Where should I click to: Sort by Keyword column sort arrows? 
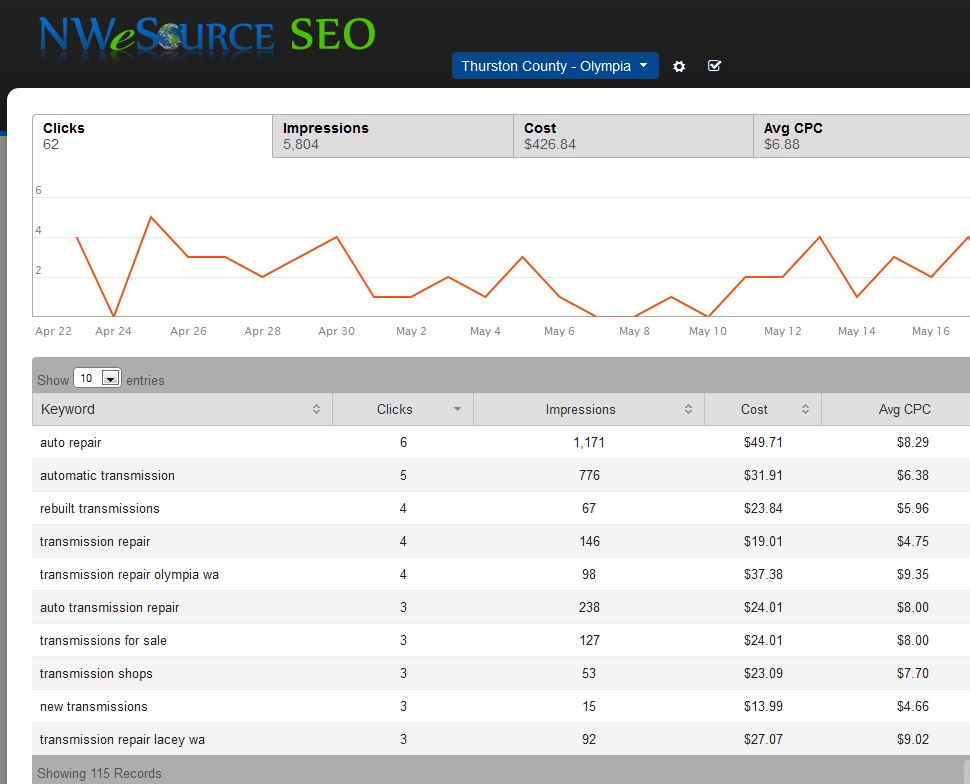316,409
